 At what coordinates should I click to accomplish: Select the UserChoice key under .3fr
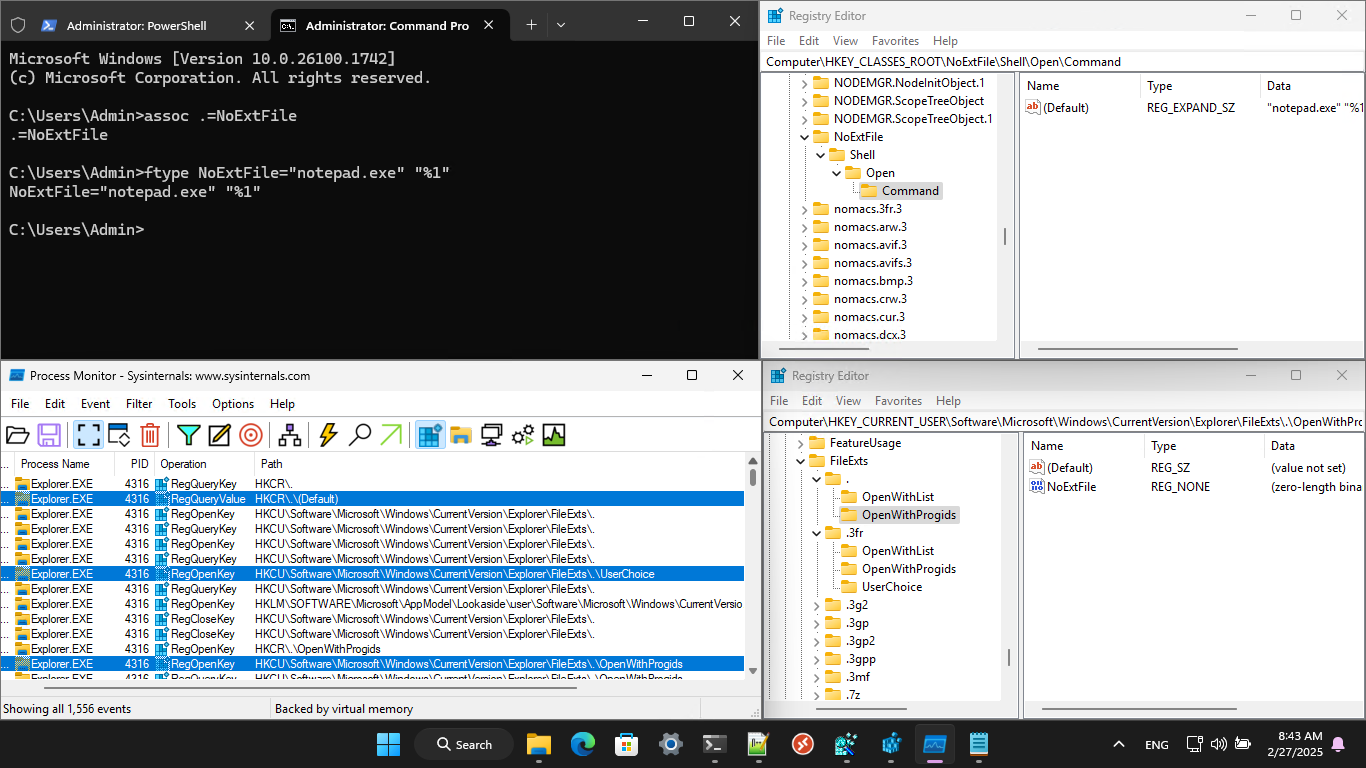[891, 587]
